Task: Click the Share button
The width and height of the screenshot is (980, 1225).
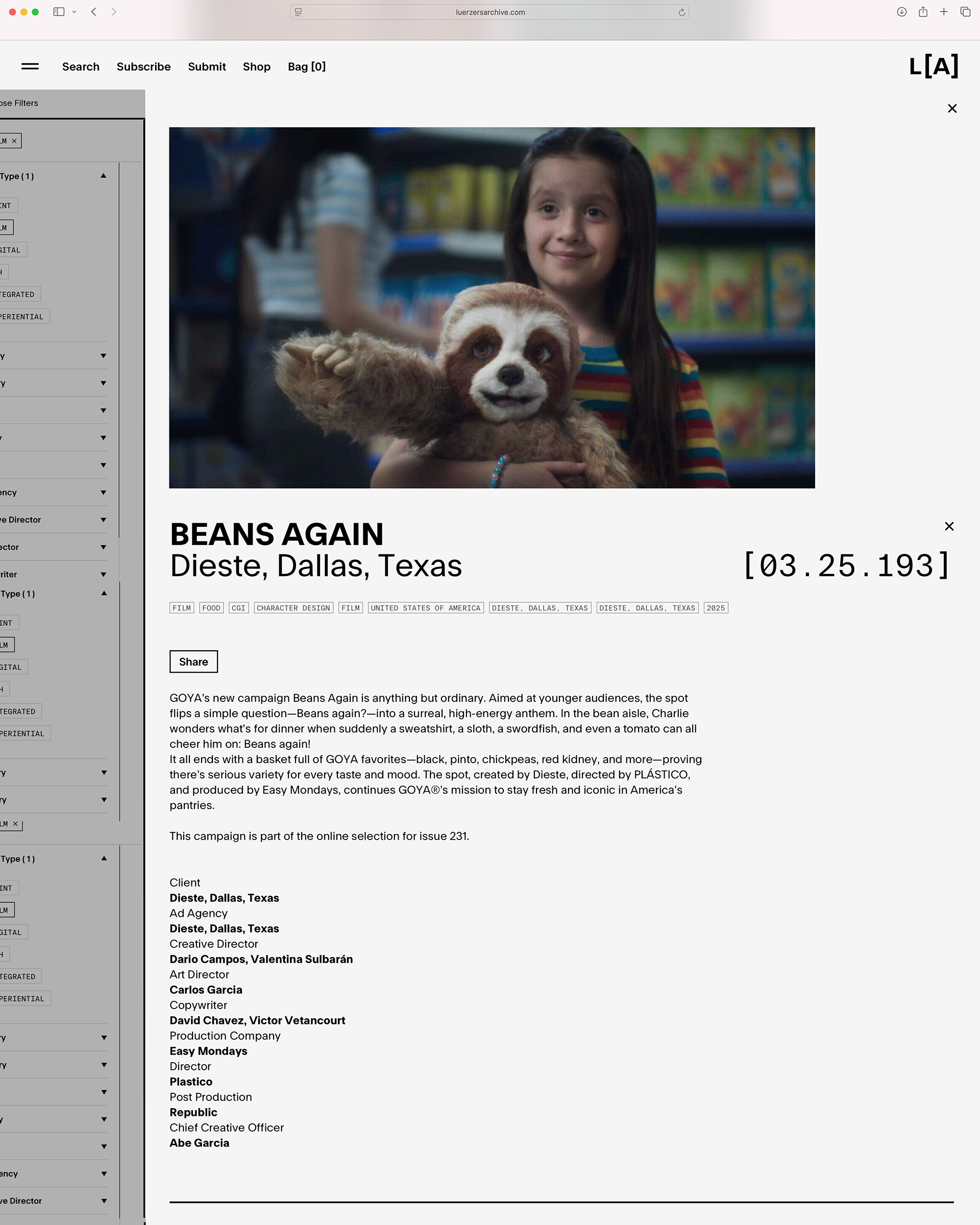Action: [x=194, y=661]
